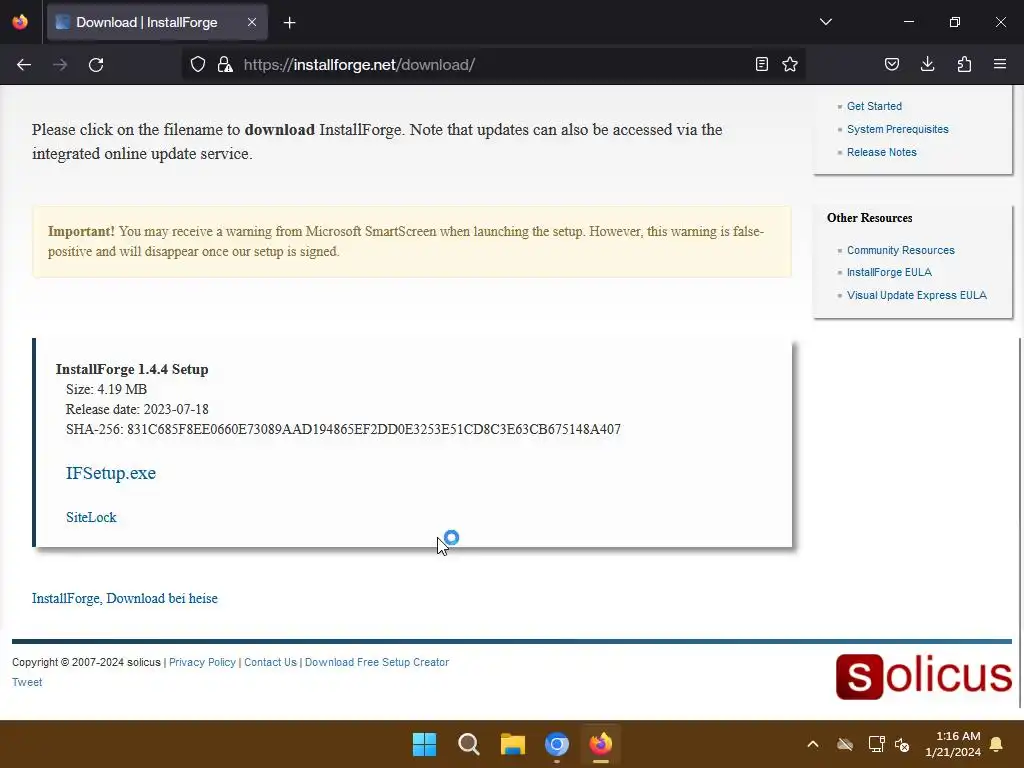Open the list all tabs dropdown
The height and width of the screenshot is (768, 1024).
coord(826,22)
